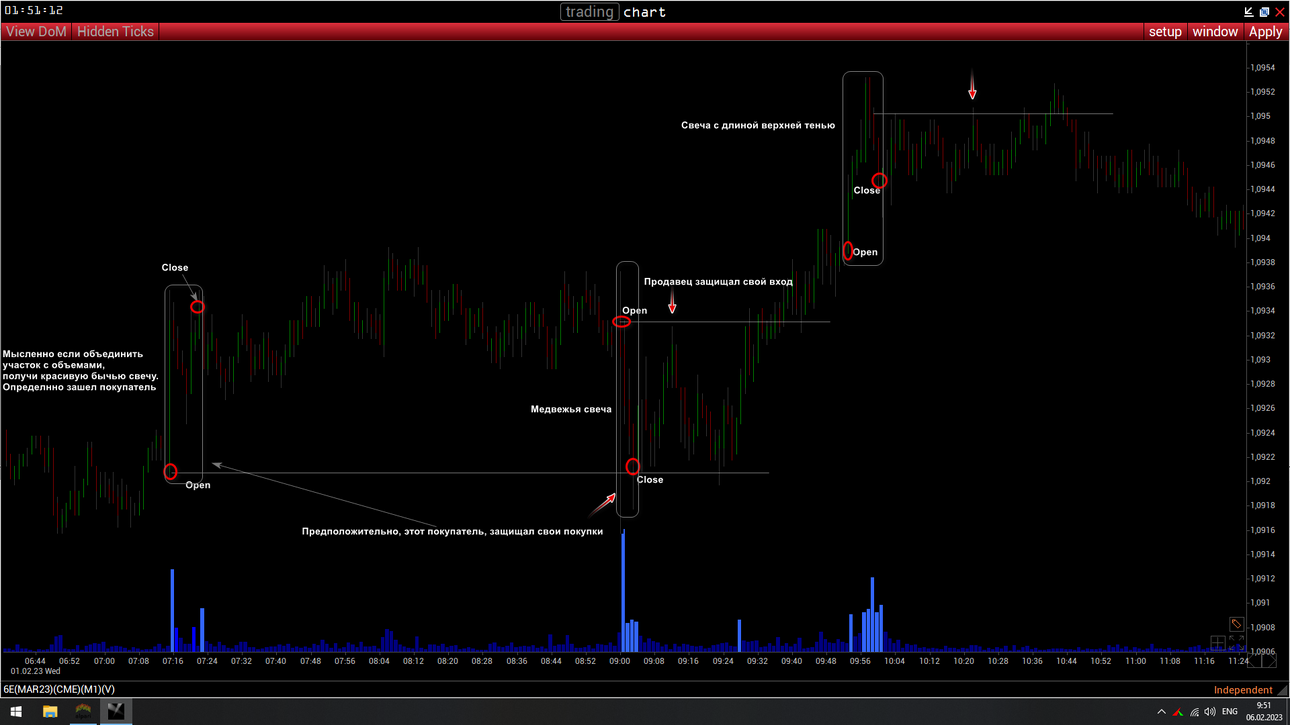Open View DoM menu

click(x=36, y=32)
